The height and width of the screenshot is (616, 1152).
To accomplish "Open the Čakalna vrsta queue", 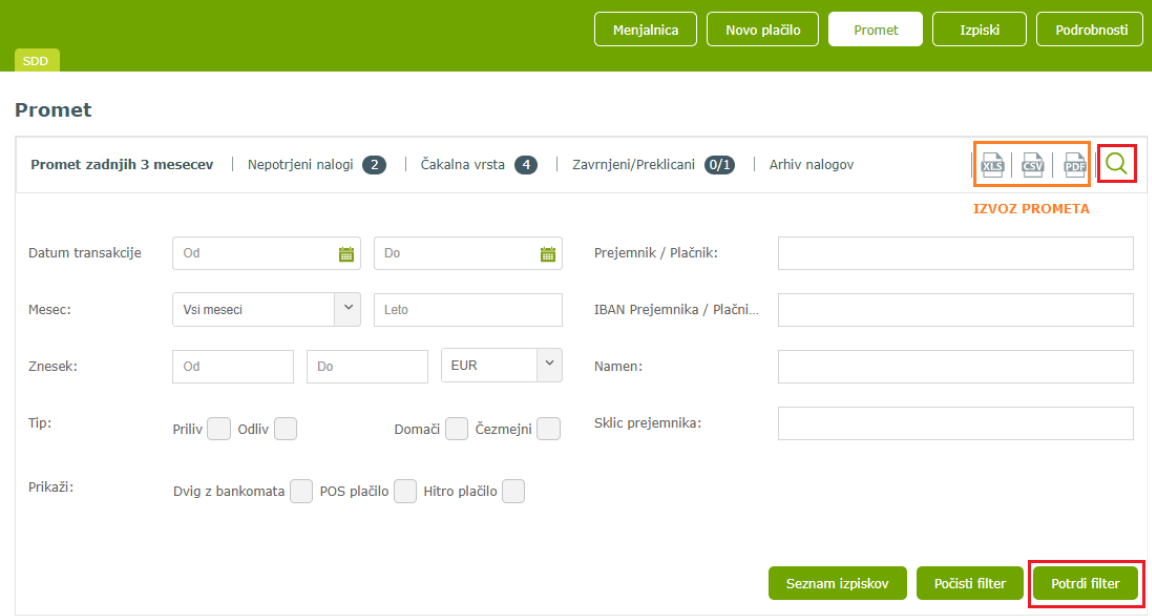I will pos(479,165).
